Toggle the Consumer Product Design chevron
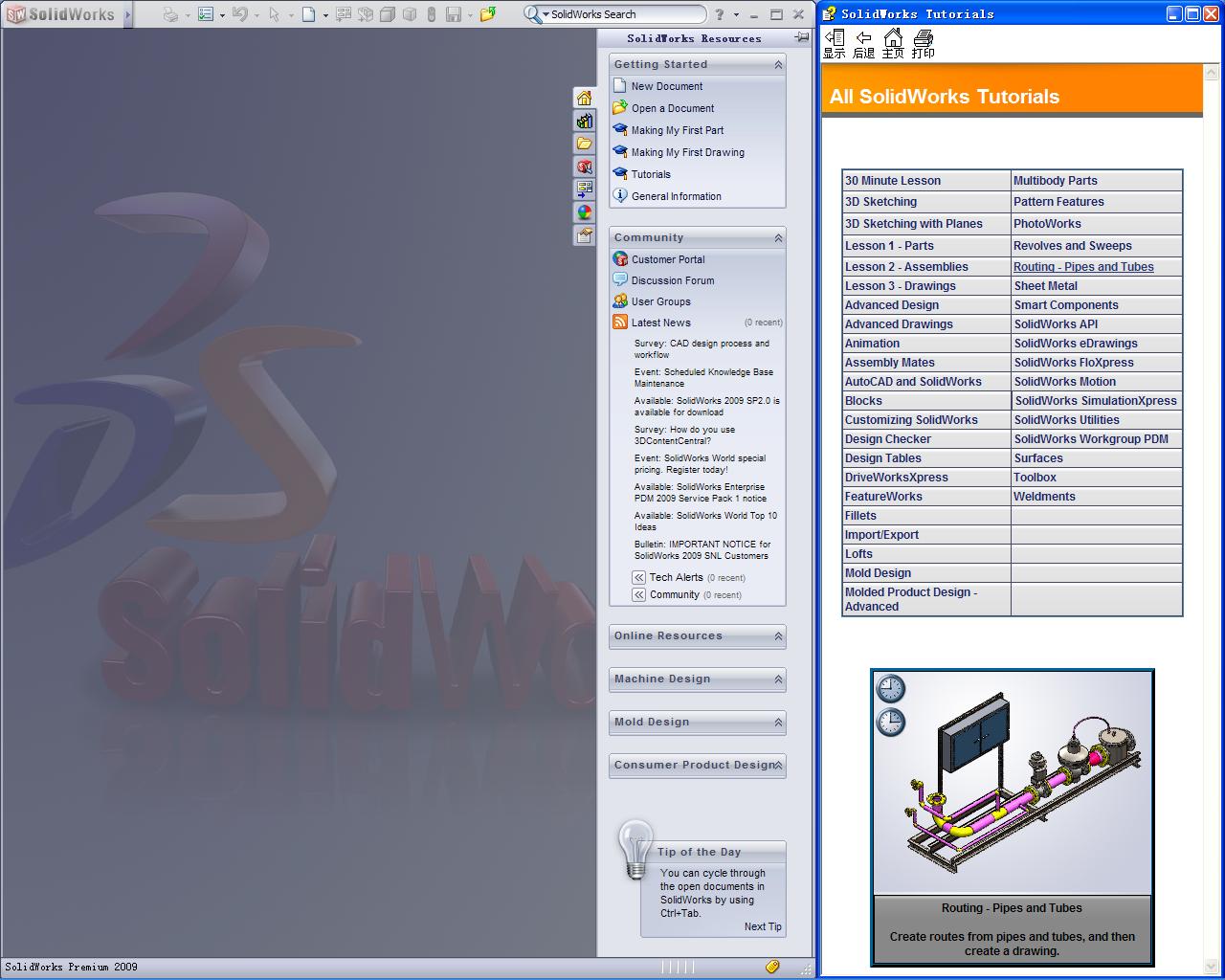This screenshot has height=980, width=1225. pos(778,766)
